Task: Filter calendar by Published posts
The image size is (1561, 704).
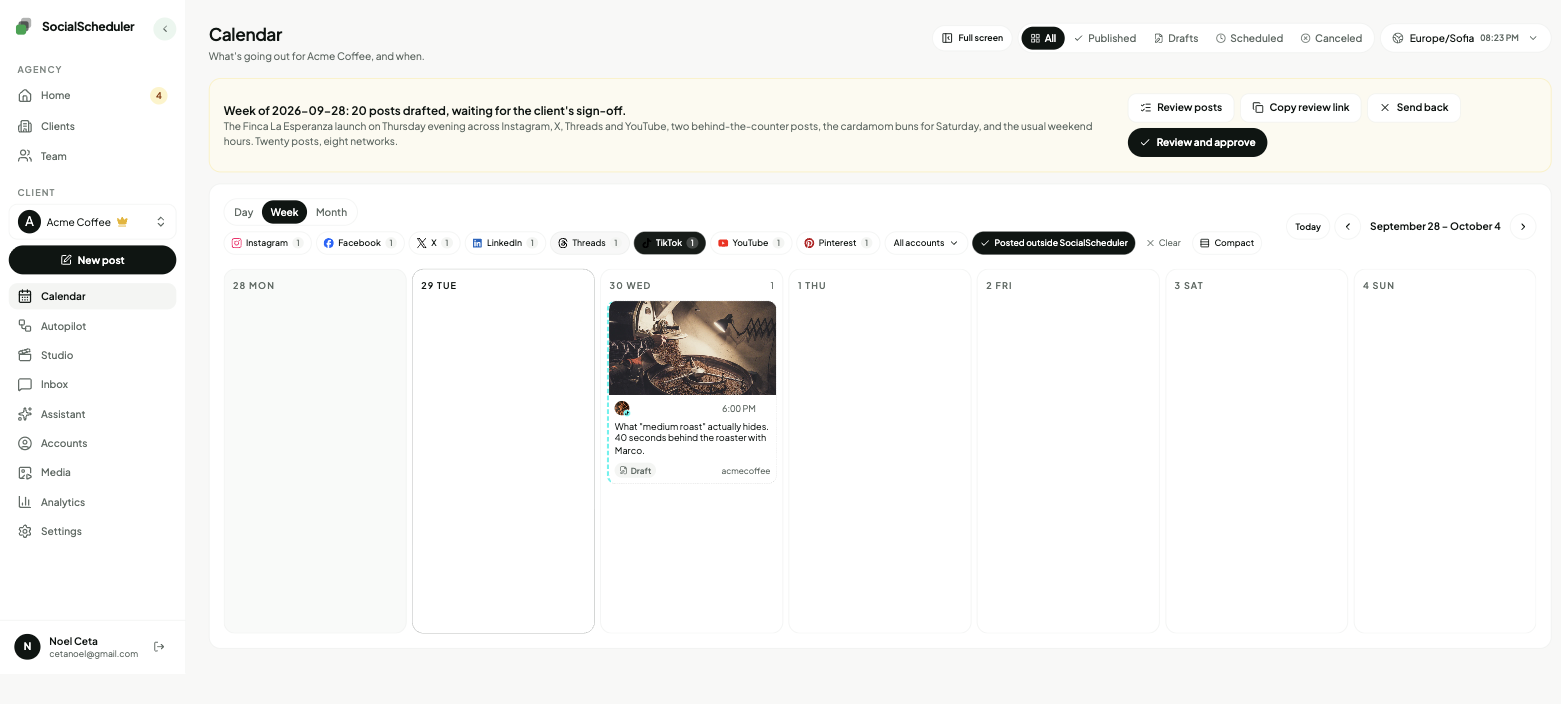Action: [1105, 38]
